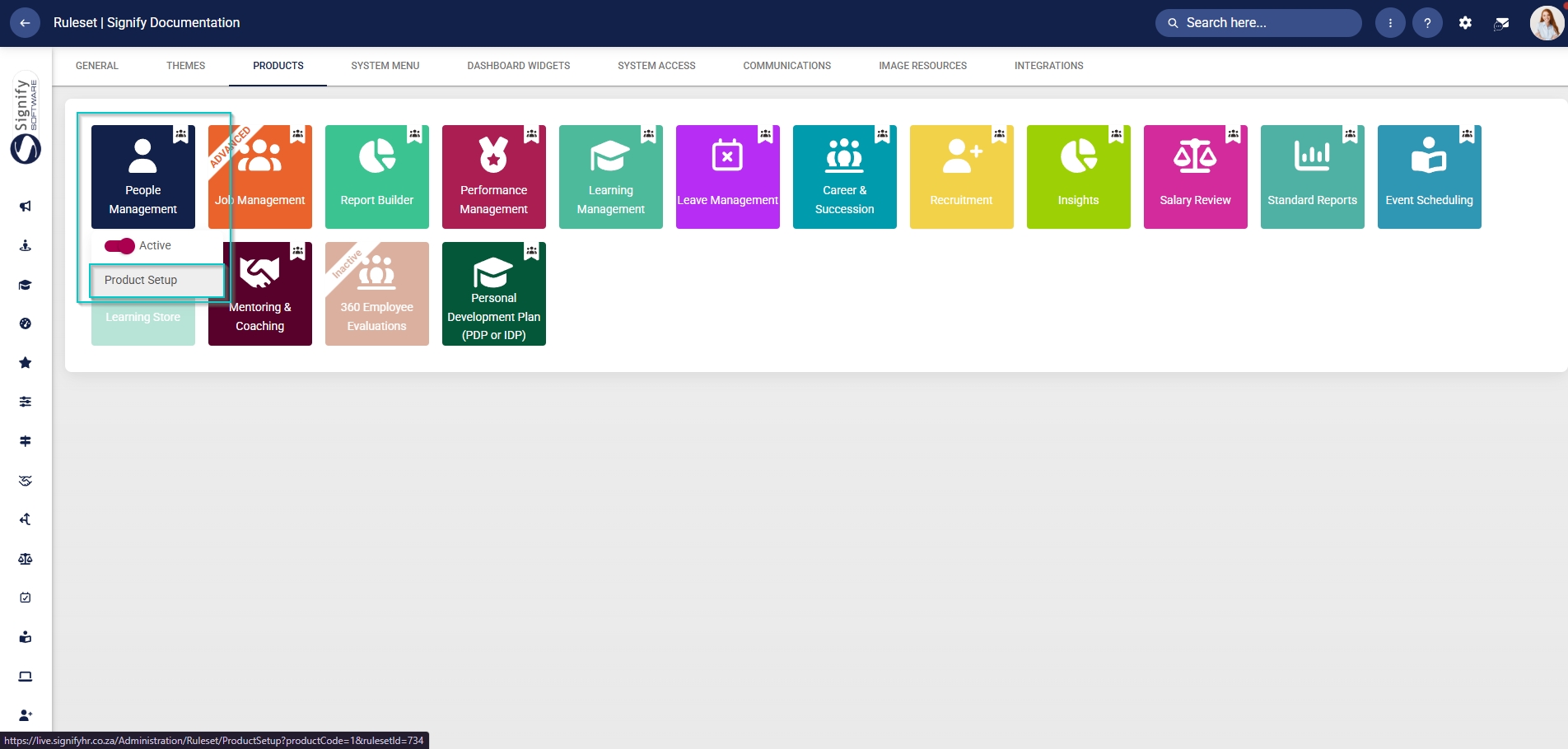Select the Career & Succession product tile
Viewport: 1568px width, 749px height.
click(845, 177)
